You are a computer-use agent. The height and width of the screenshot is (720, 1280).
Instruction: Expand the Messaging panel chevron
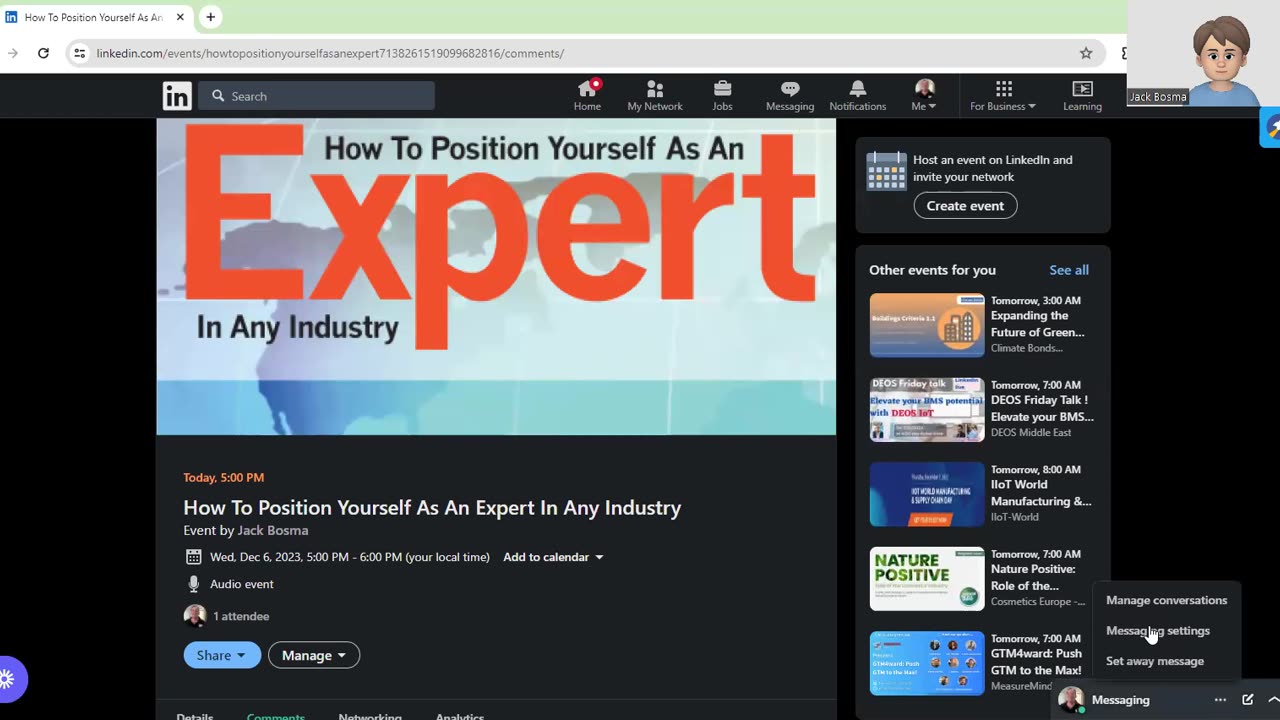click(1273, 700)
